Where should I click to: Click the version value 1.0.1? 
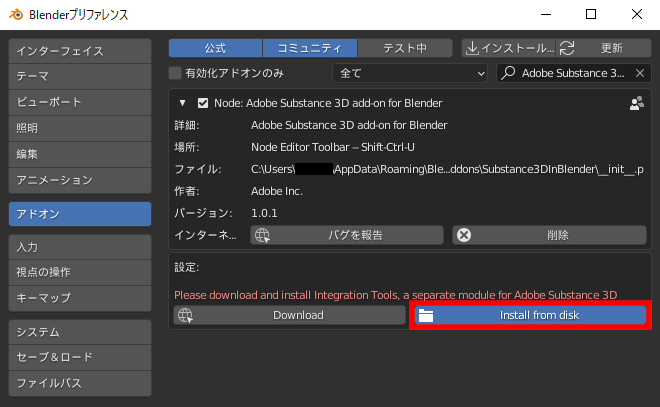click(264, 213)
